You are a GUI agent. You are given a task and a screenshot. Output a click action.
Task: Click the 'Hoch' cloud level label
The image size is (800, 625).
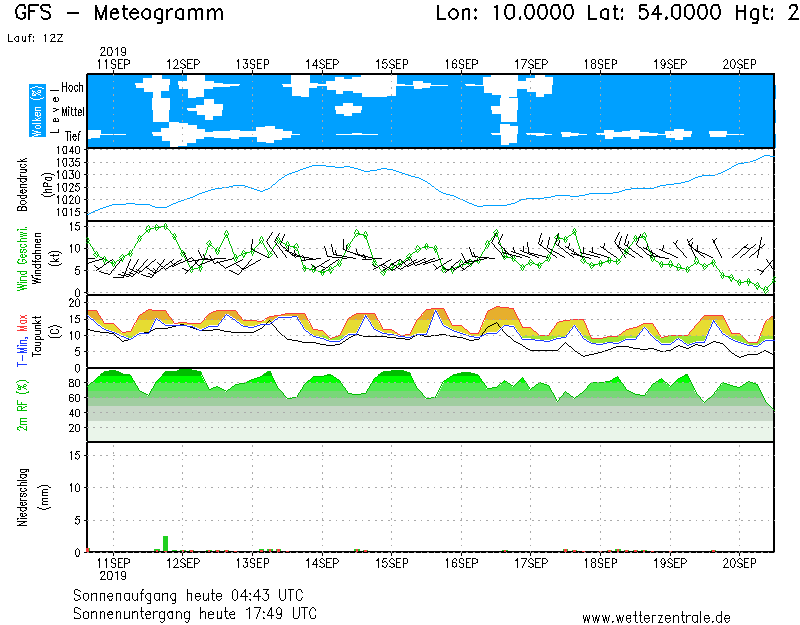72,88
